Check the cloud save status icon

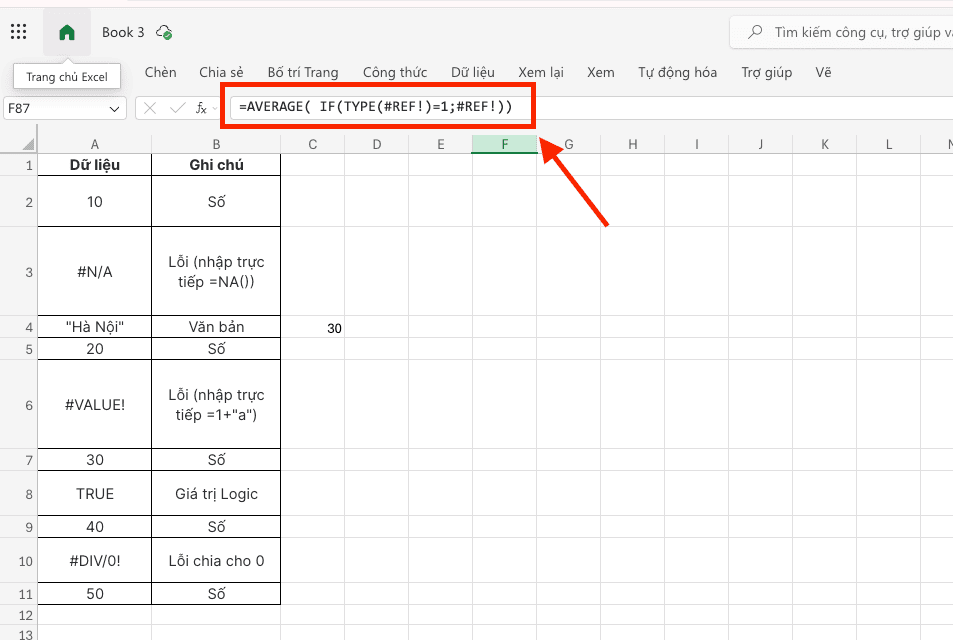pyautogui.click(x=165, y=31)
